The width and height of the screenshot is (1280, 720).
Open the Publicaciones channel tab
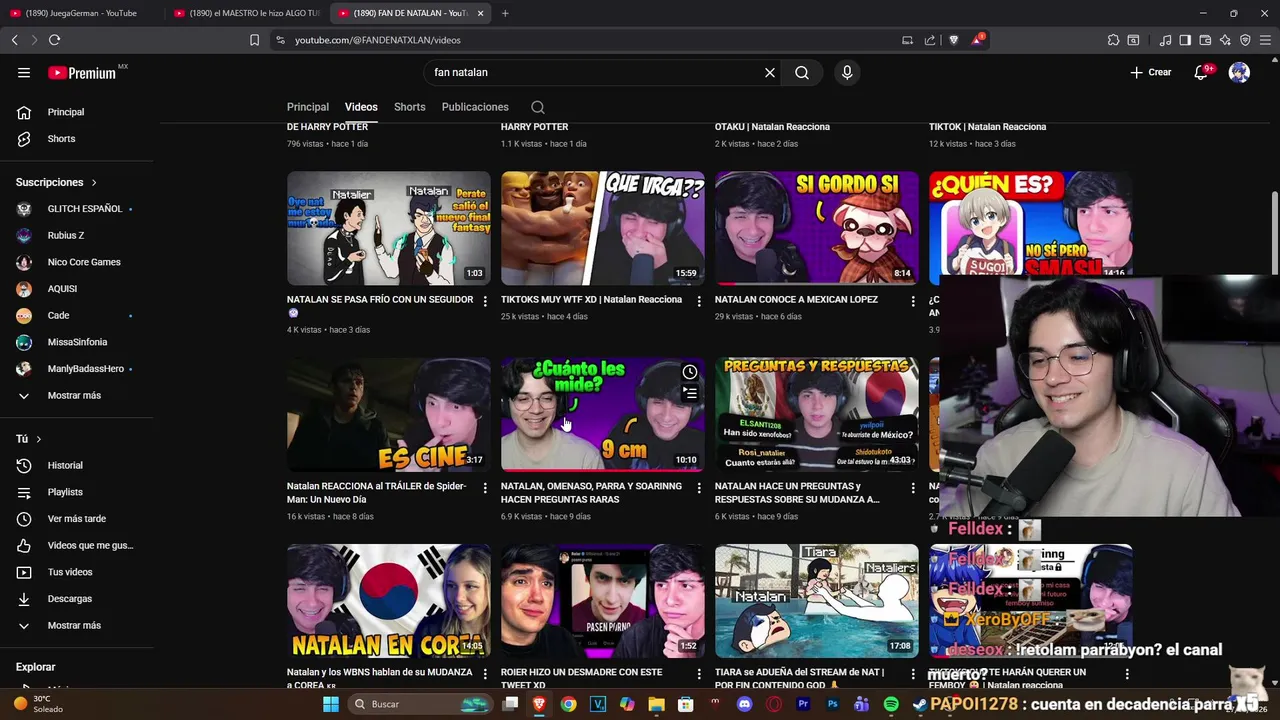pos(475,107)
